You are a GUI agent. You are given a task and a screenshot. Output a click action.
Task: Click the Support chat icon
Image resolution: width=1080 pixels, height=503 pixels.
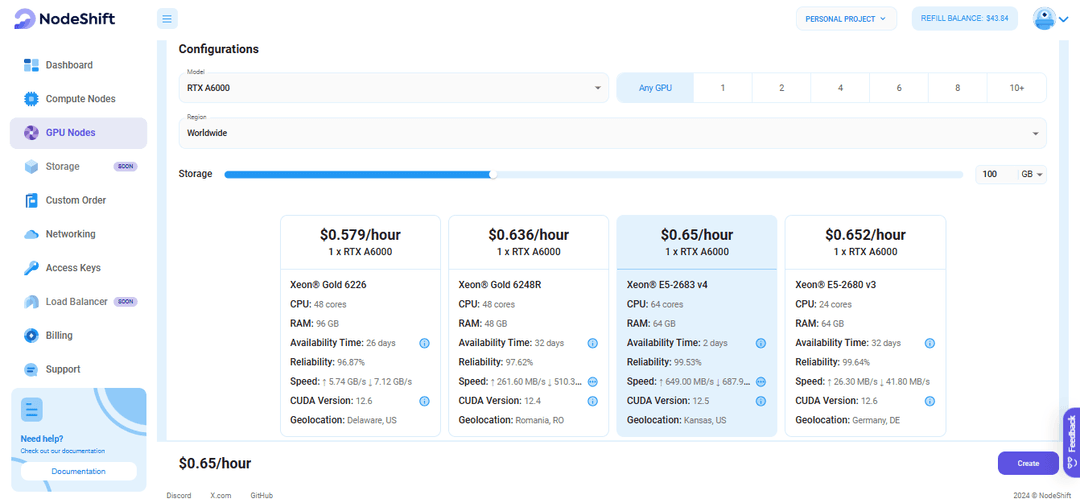[31, 369]
